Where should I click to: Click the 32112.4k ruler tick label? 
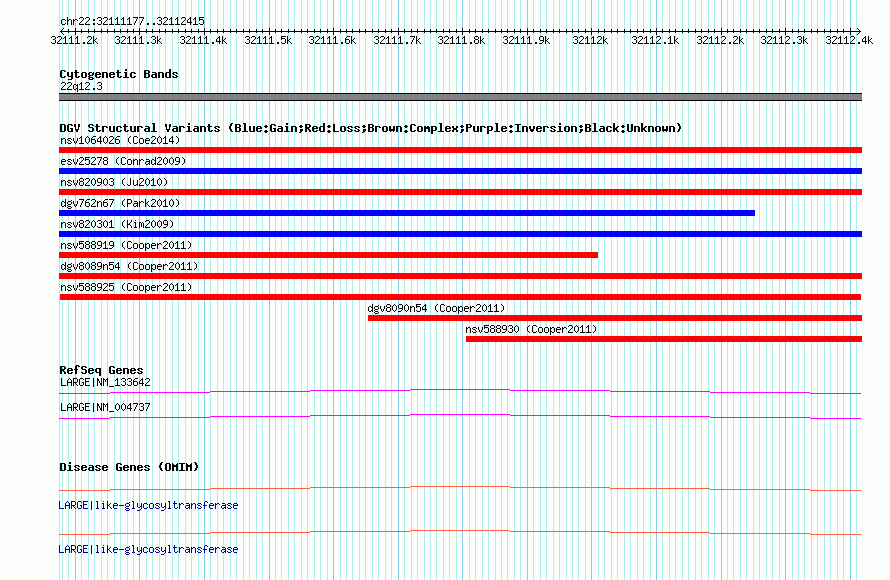[849, 40]
